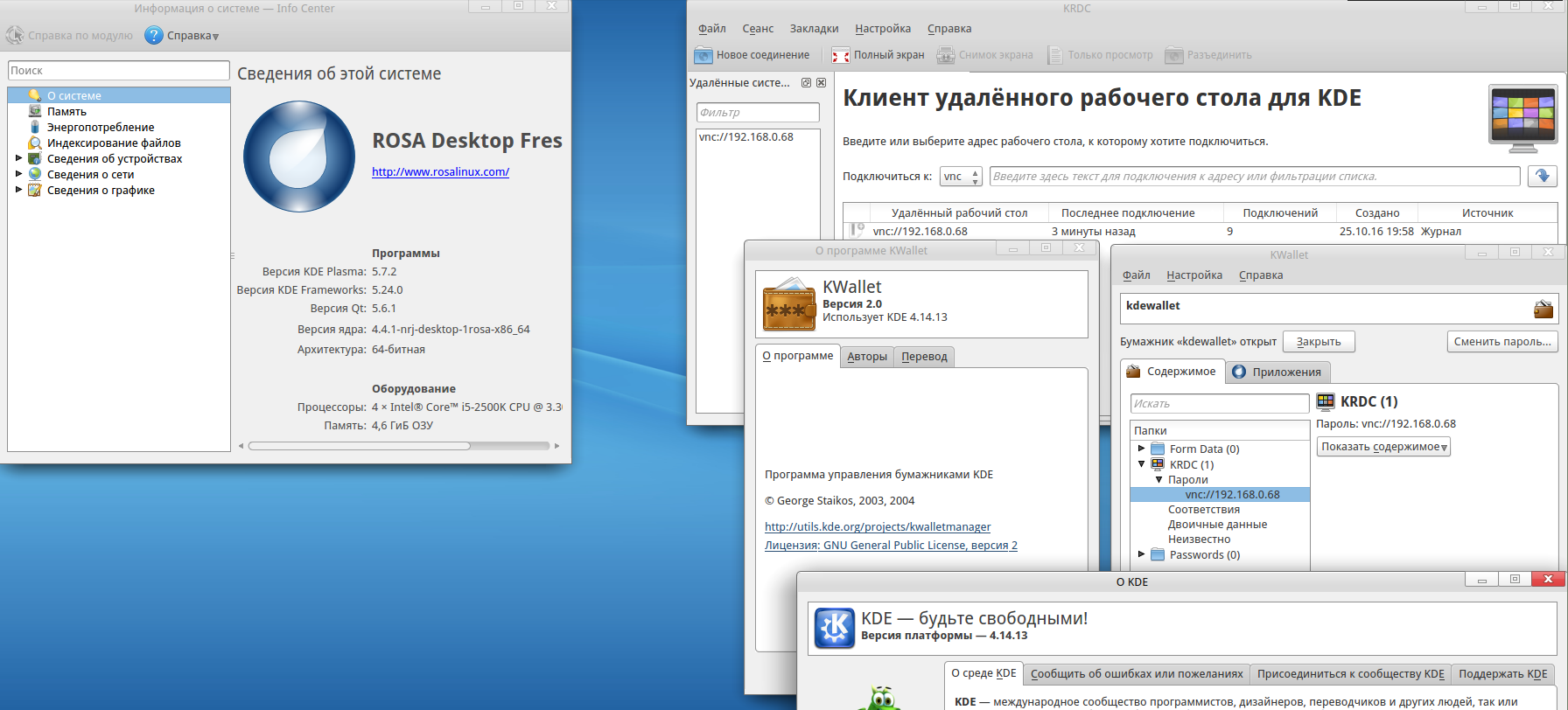Click the New Connection icon in KRDC

pos(703,55)
